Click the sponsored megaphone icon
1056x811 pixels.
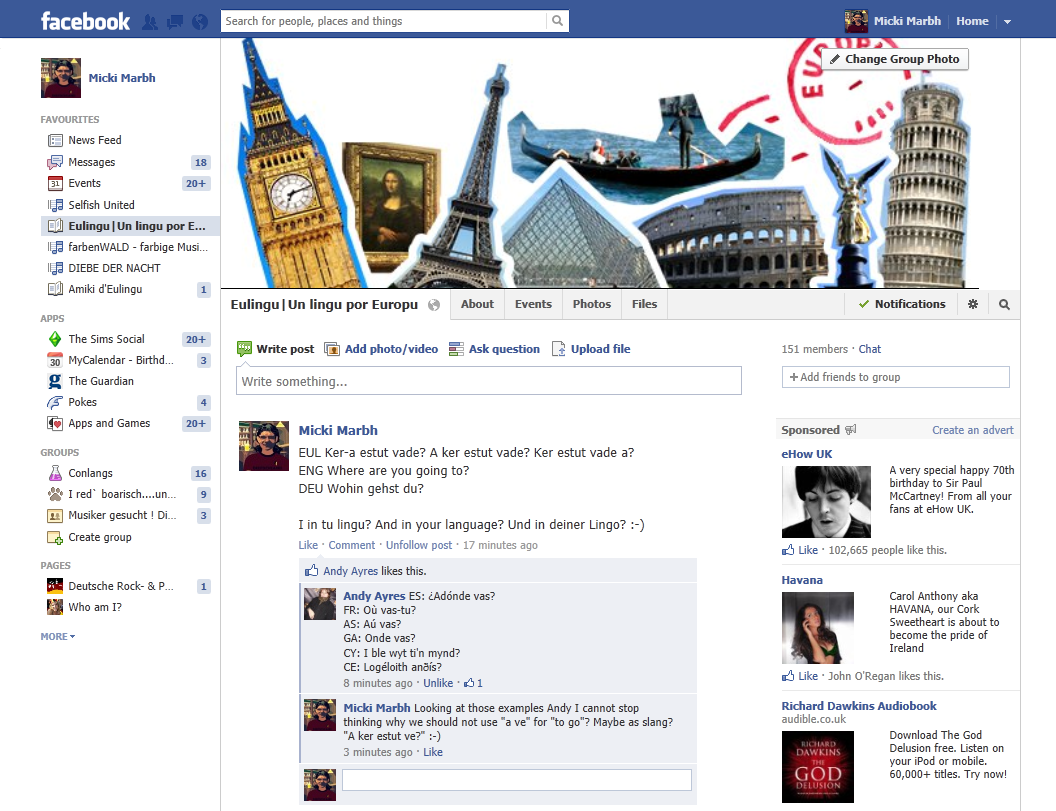(851, 430)
